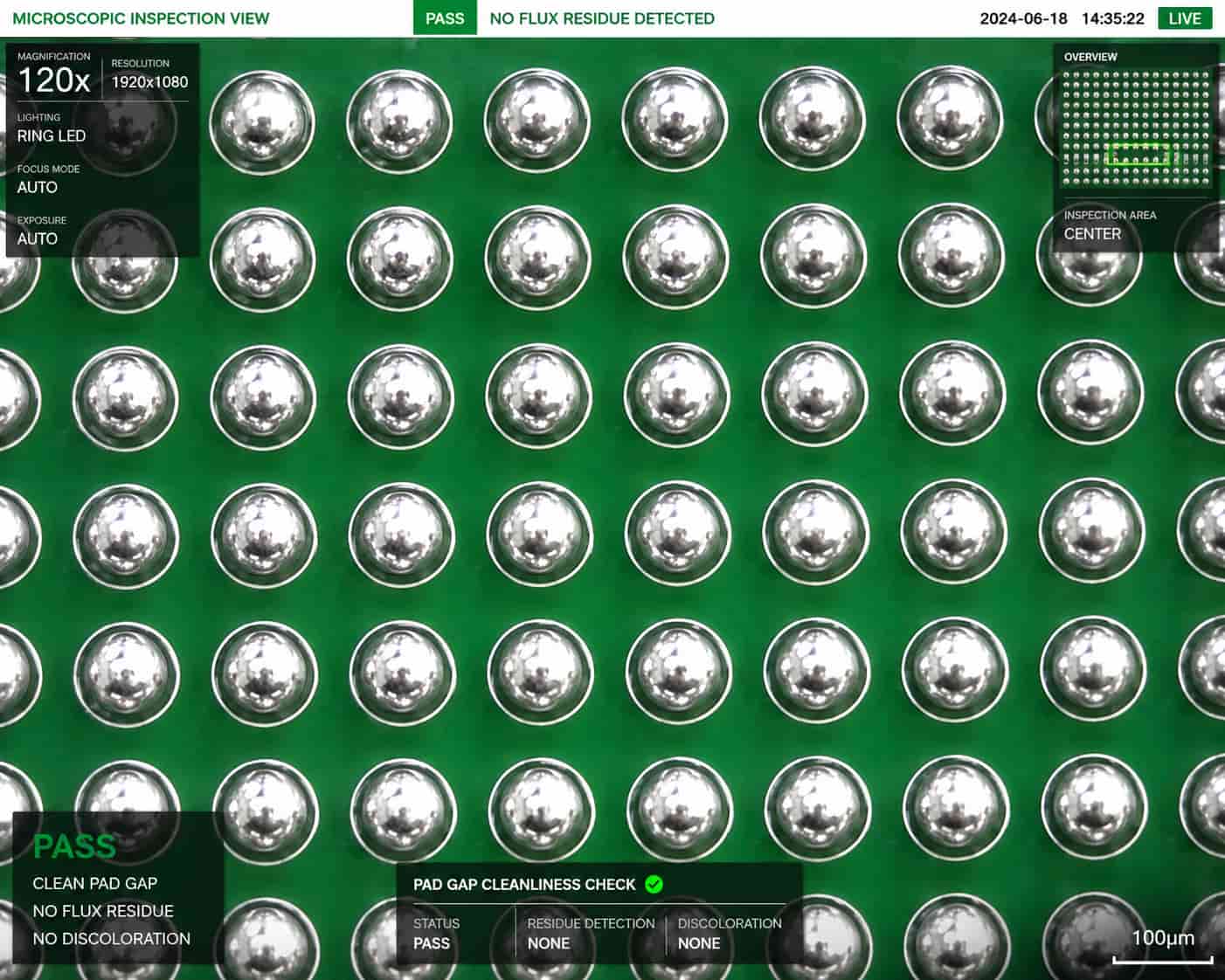Click the NO FLUX RESIDUE DETECTED message
Viewport: 1225px width, 980px height.
602,18
